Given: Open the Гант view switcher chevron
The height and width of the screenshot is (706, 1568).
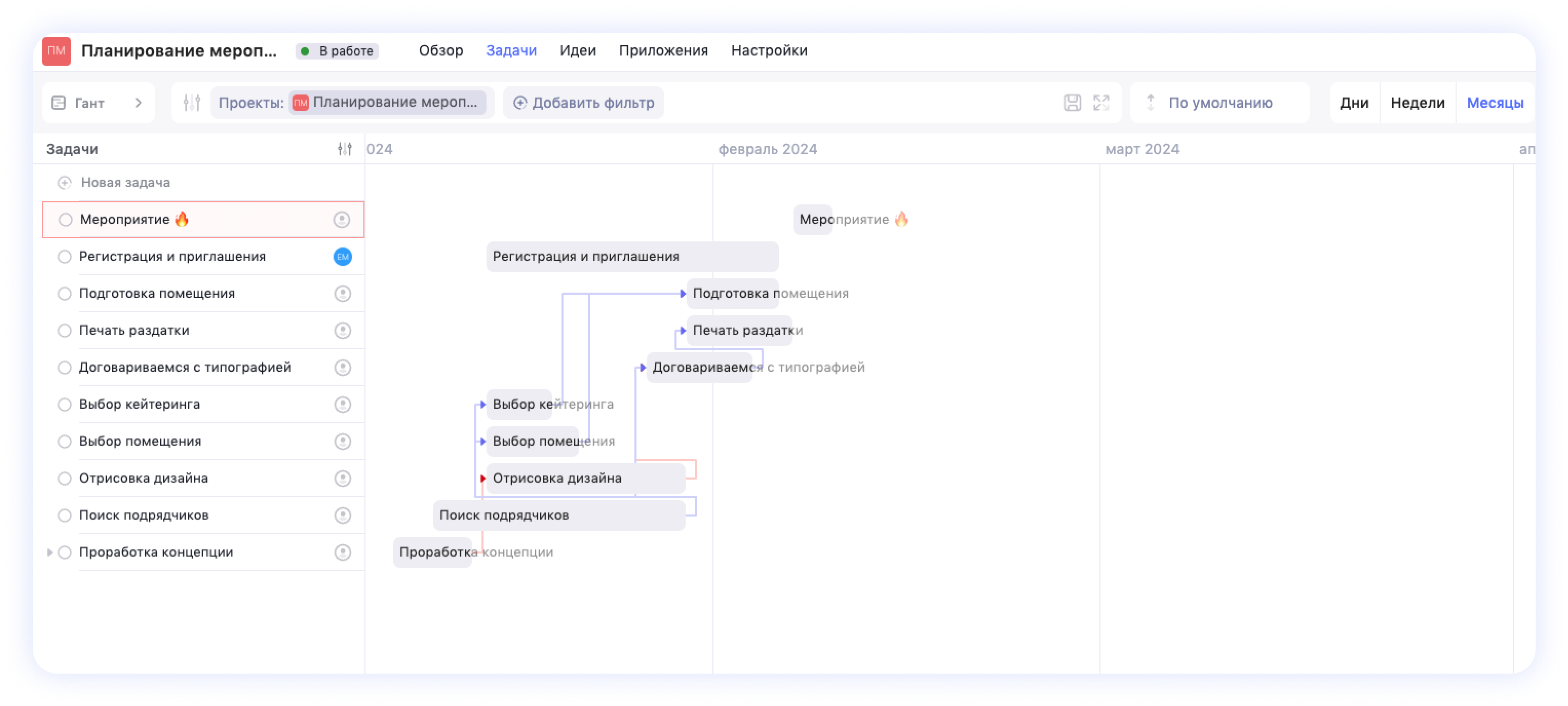Looking at the screenshot, I should coord(138,103).
